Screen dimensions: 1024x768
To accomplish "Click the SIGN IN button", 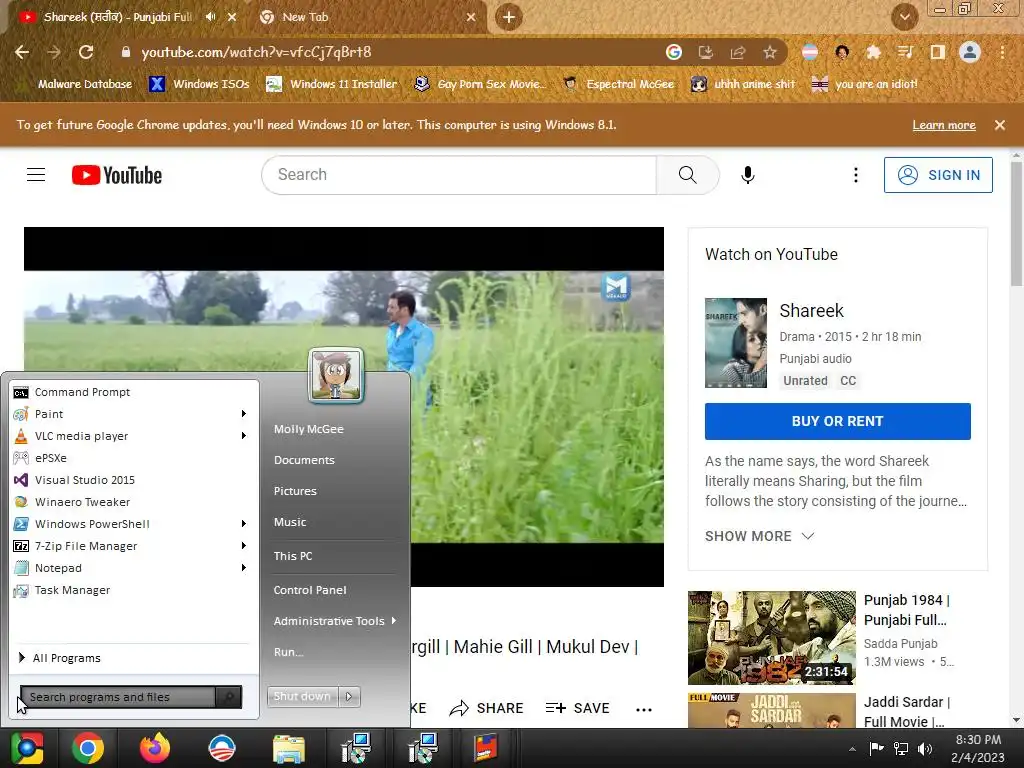I will (938, 175).
